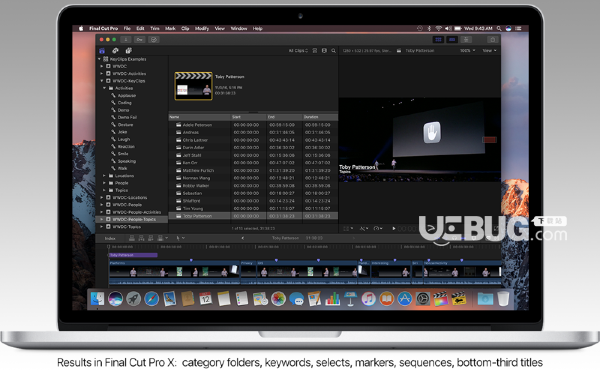Open the viewer View dropdown
This screenshot has height=375, width=600.
(x=489, y=51)
